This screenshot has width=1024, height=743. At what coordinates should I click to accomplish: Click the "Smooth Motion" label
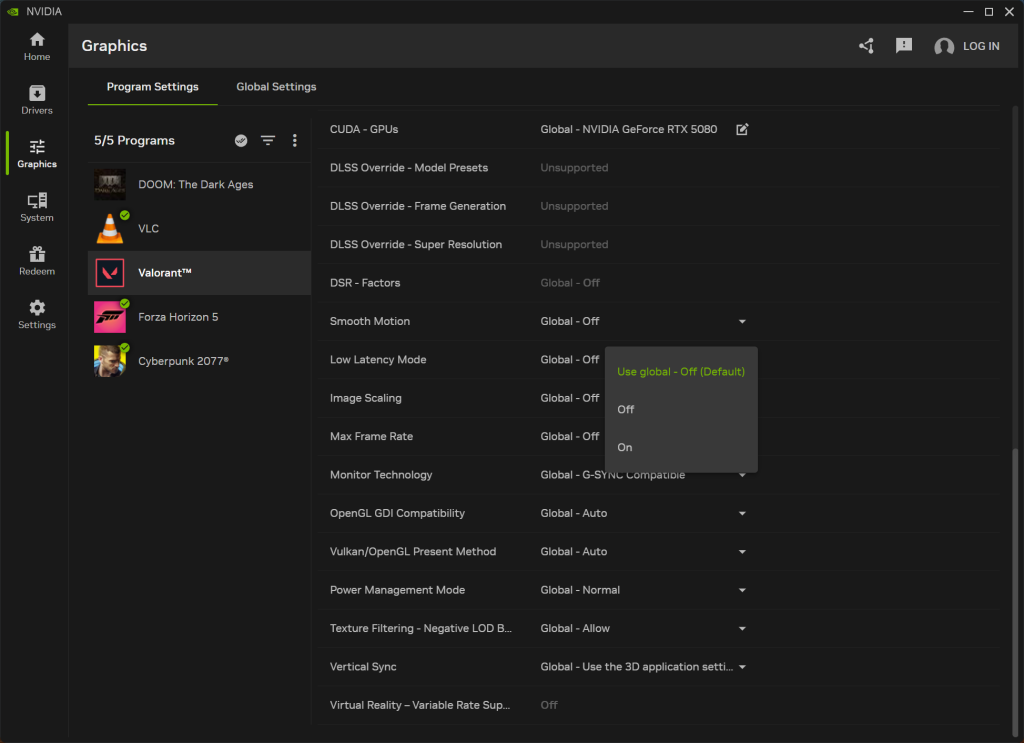point(370,321)
